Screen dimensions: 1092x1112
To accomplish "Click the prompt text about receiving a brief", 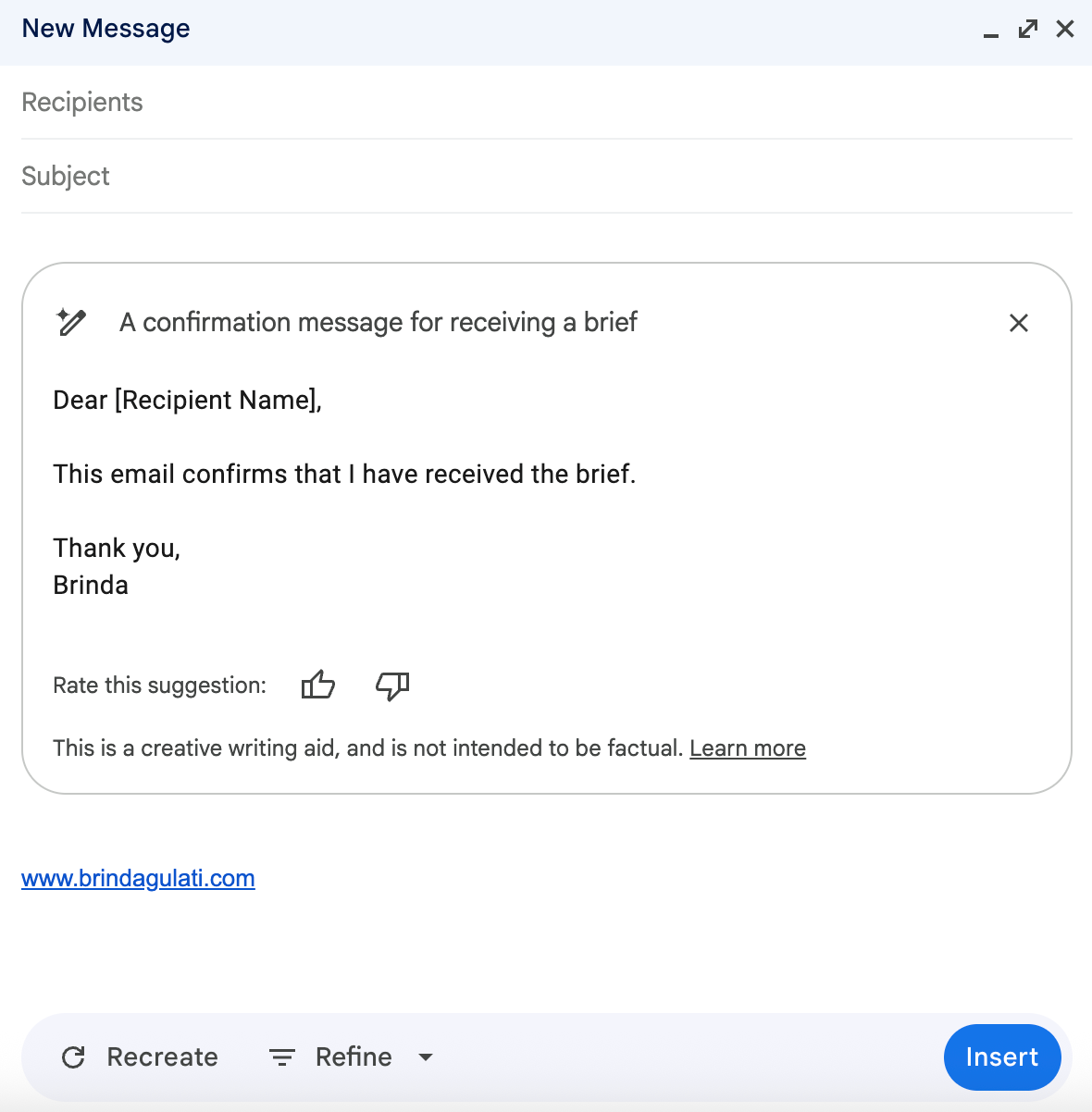I will point(378,322).
